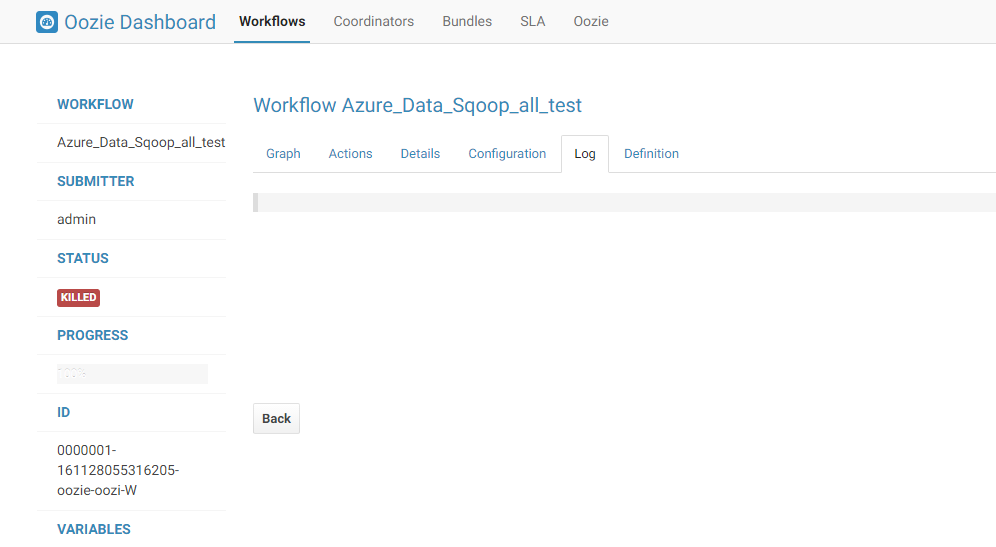Select the Log tab
The image size is (996, 547).
(x=585, y=154)
